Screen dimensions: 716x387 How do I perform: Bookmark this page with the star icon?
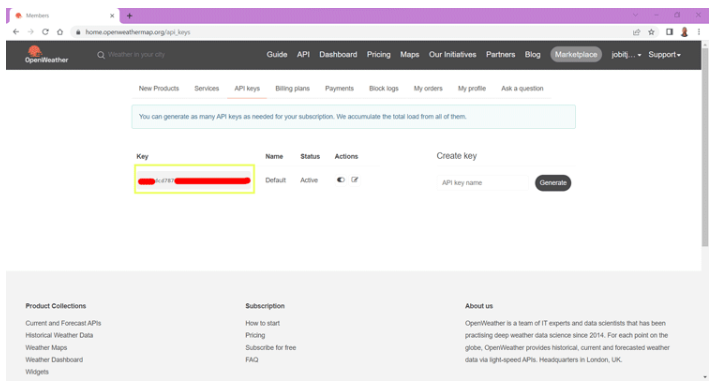651,32
